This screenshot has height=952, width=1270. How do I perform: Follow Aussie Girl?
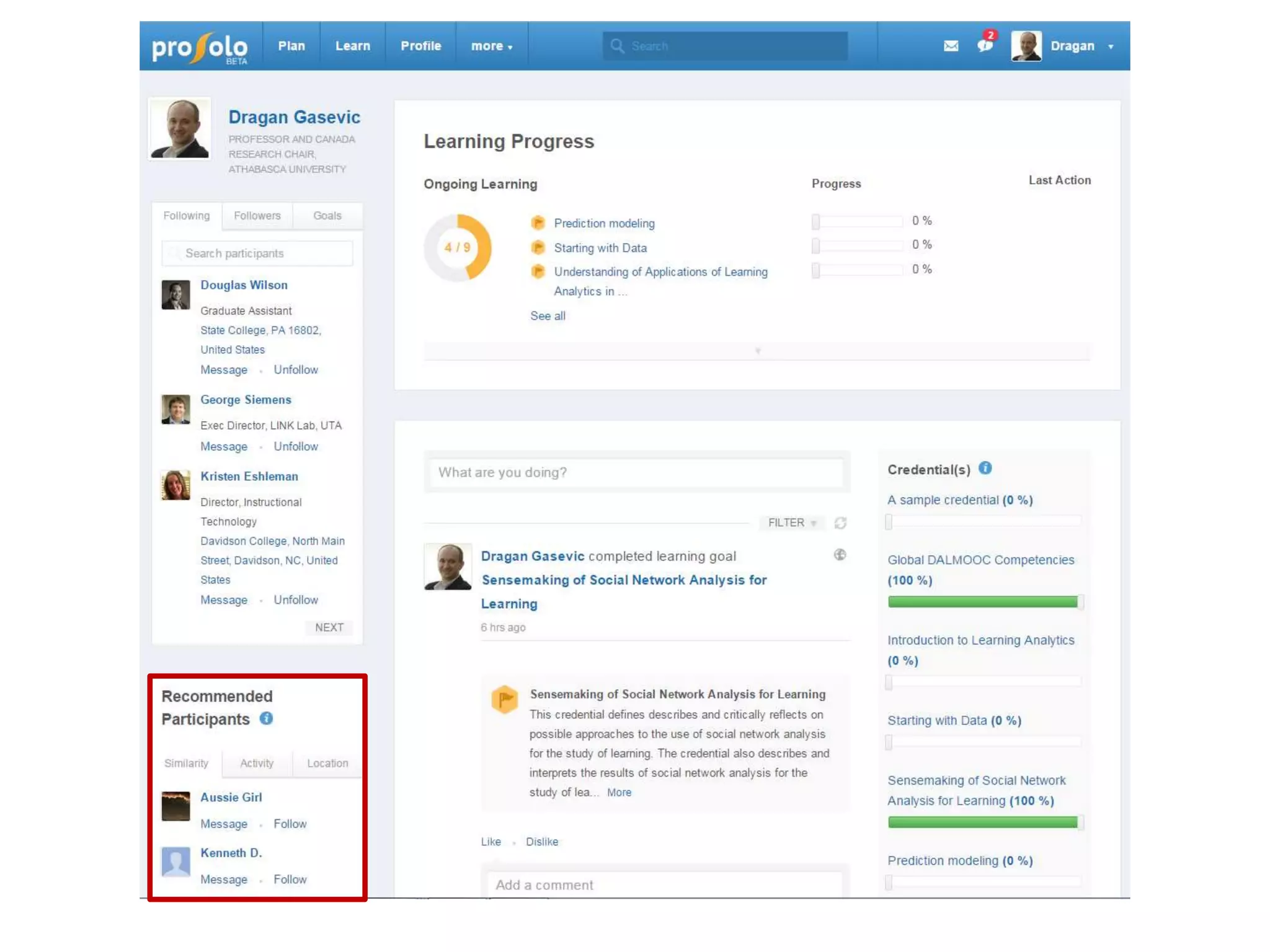coord(290,824)
